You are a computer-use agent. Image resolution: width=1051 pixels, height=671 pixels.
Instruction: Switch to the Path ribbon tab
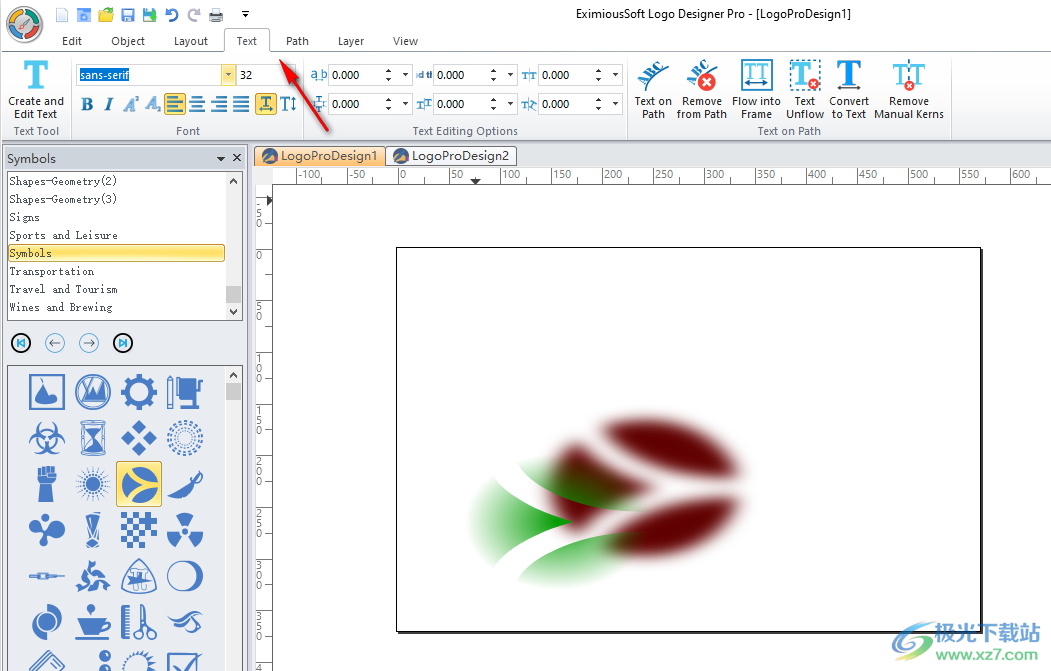[x=296, y=41]
